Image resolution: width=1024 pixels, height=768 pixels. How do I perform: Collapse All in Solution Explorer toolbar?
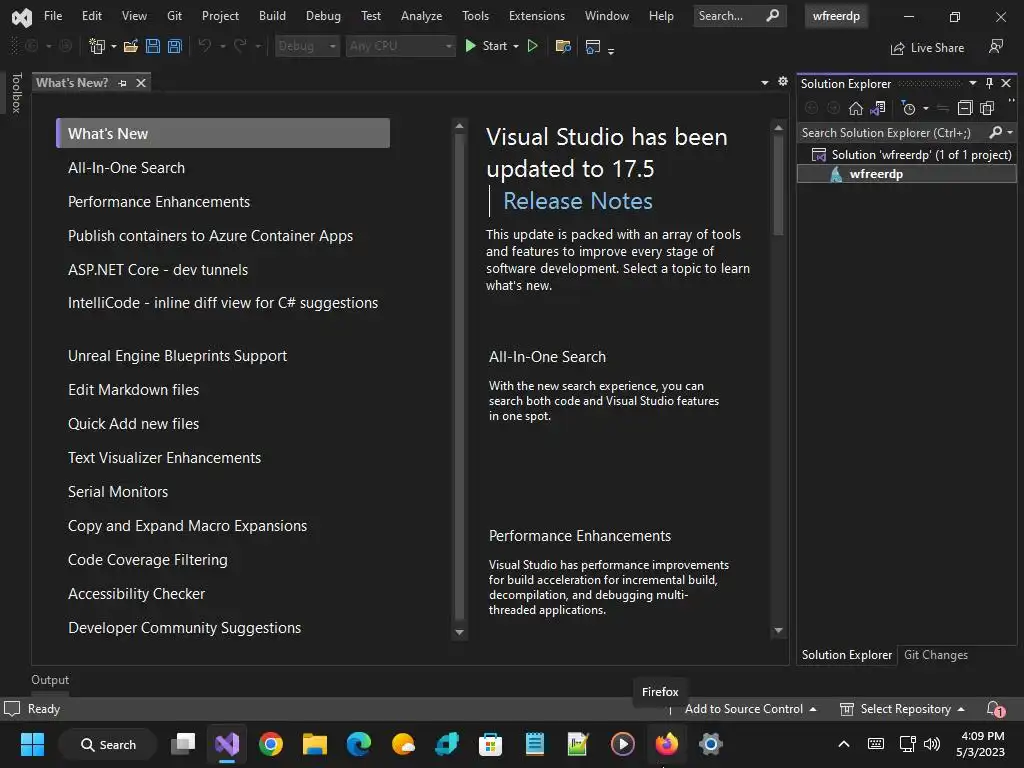click(965, 108)
